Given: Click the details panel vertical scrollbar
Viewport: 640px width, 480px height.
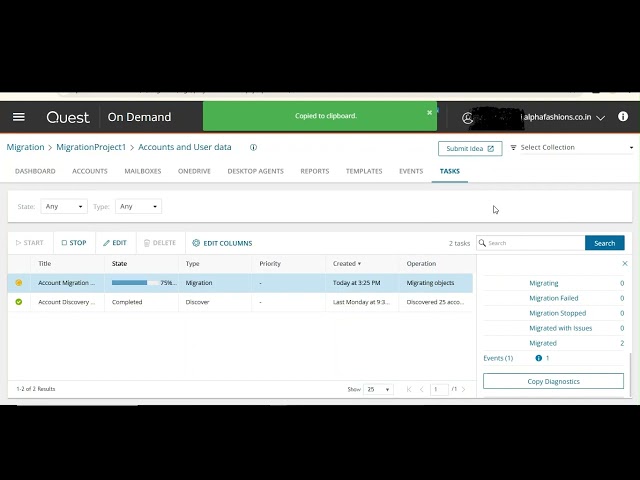Looking at the screenshot, I should (x=631, y=375).
